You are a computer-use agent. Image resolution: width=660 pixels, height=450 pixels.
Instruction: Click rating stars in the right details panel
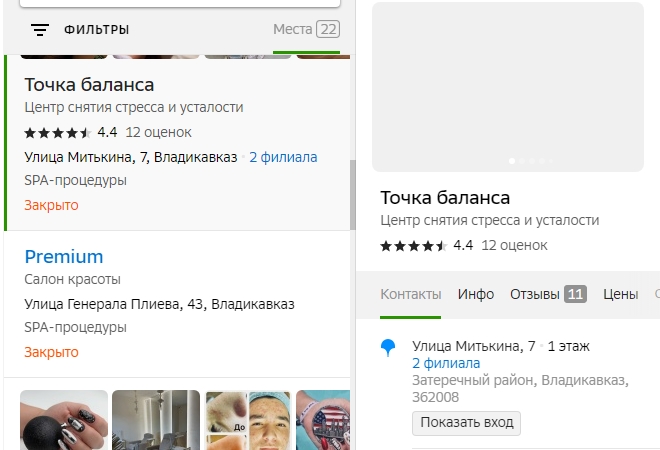tap(413, 245)
